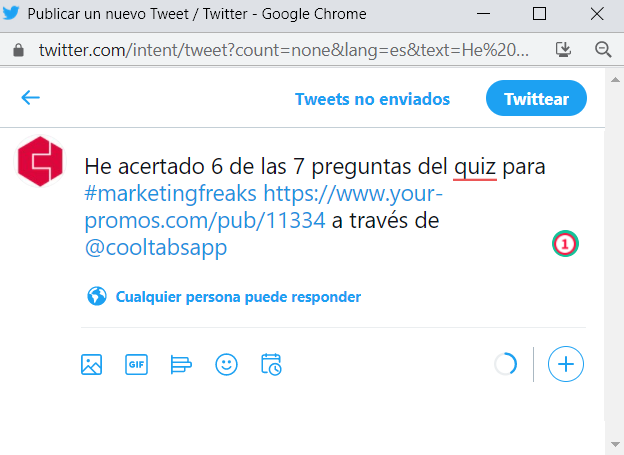Viewport: 624px width, 455px height.
Task: Open the emoji picker
Action: coord(226,364)
